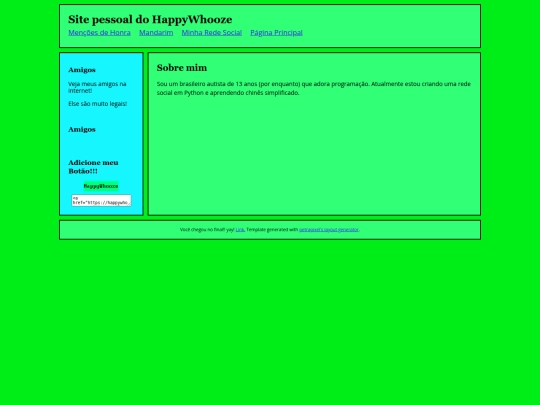
Task: Click the 'Veja meus amigos na internet!' text
Action: [97, 87]
